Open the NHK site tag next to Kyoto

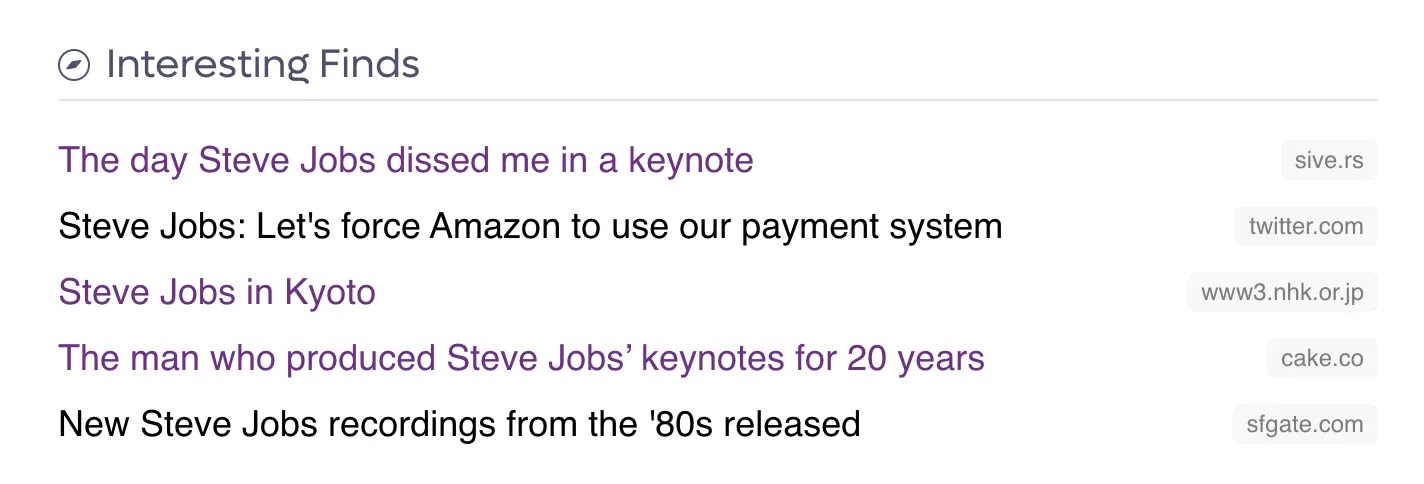click(x=1282, y=292)
